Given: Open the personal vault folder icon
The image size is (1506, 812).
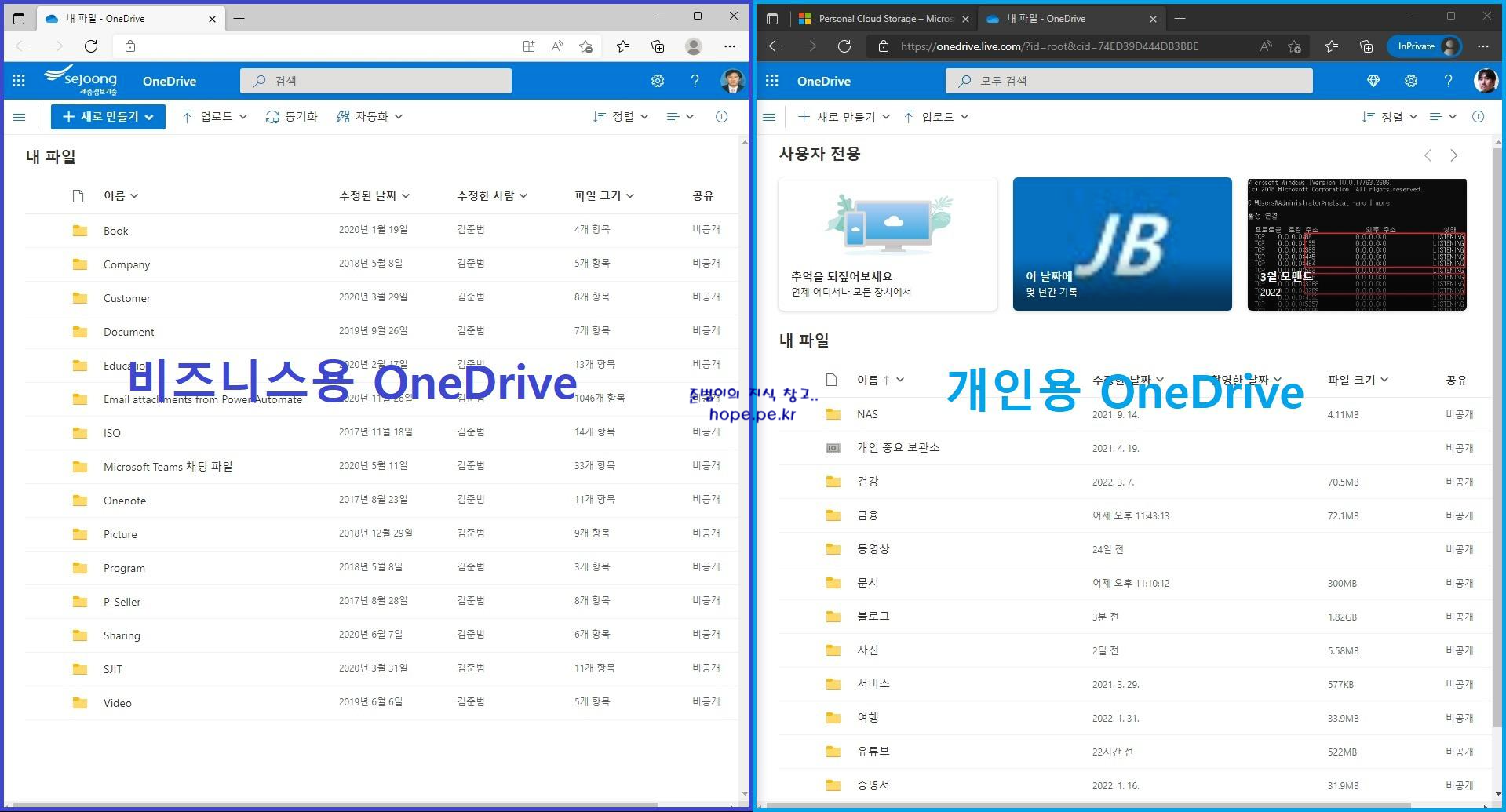Looking at the screenshot, I should (833, 448).
